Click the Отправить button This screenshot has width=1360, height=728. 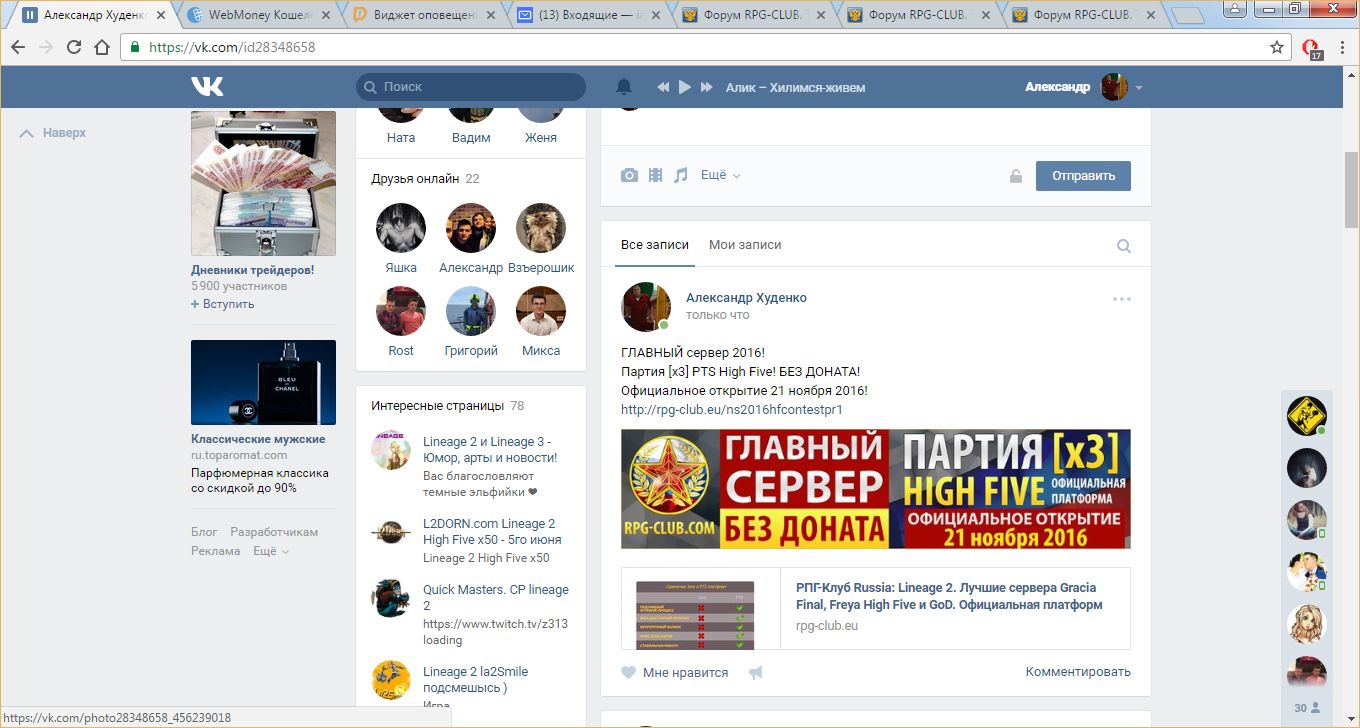click(x=1083, y=175)
